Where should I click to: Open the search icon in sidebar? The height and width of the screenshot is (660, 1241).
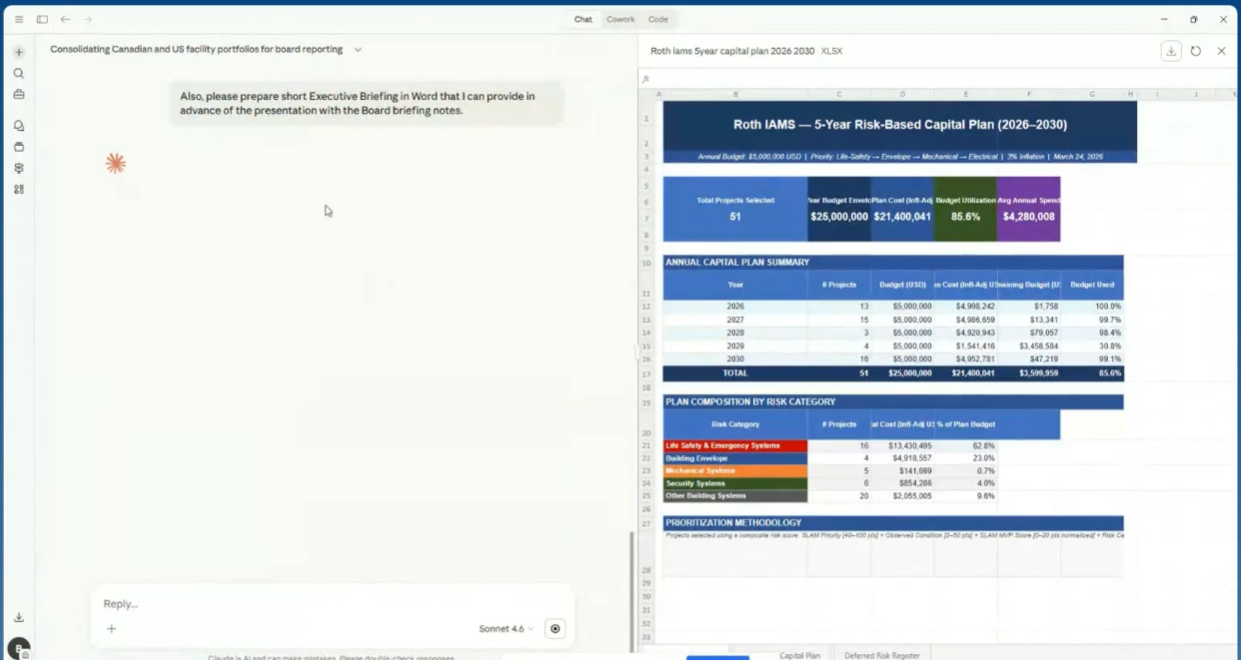tap(19, 73)
